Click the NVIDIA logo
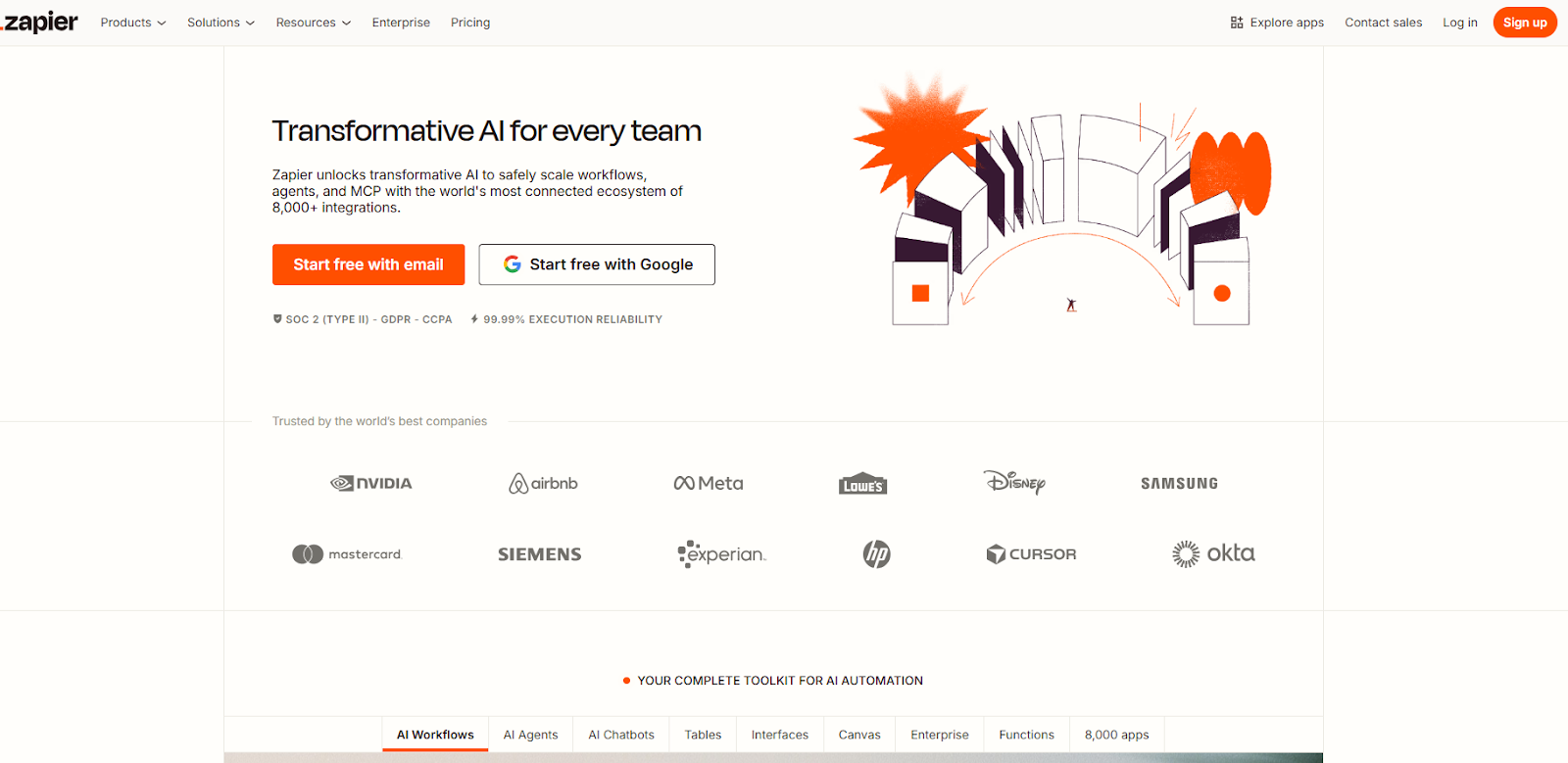 371,483
